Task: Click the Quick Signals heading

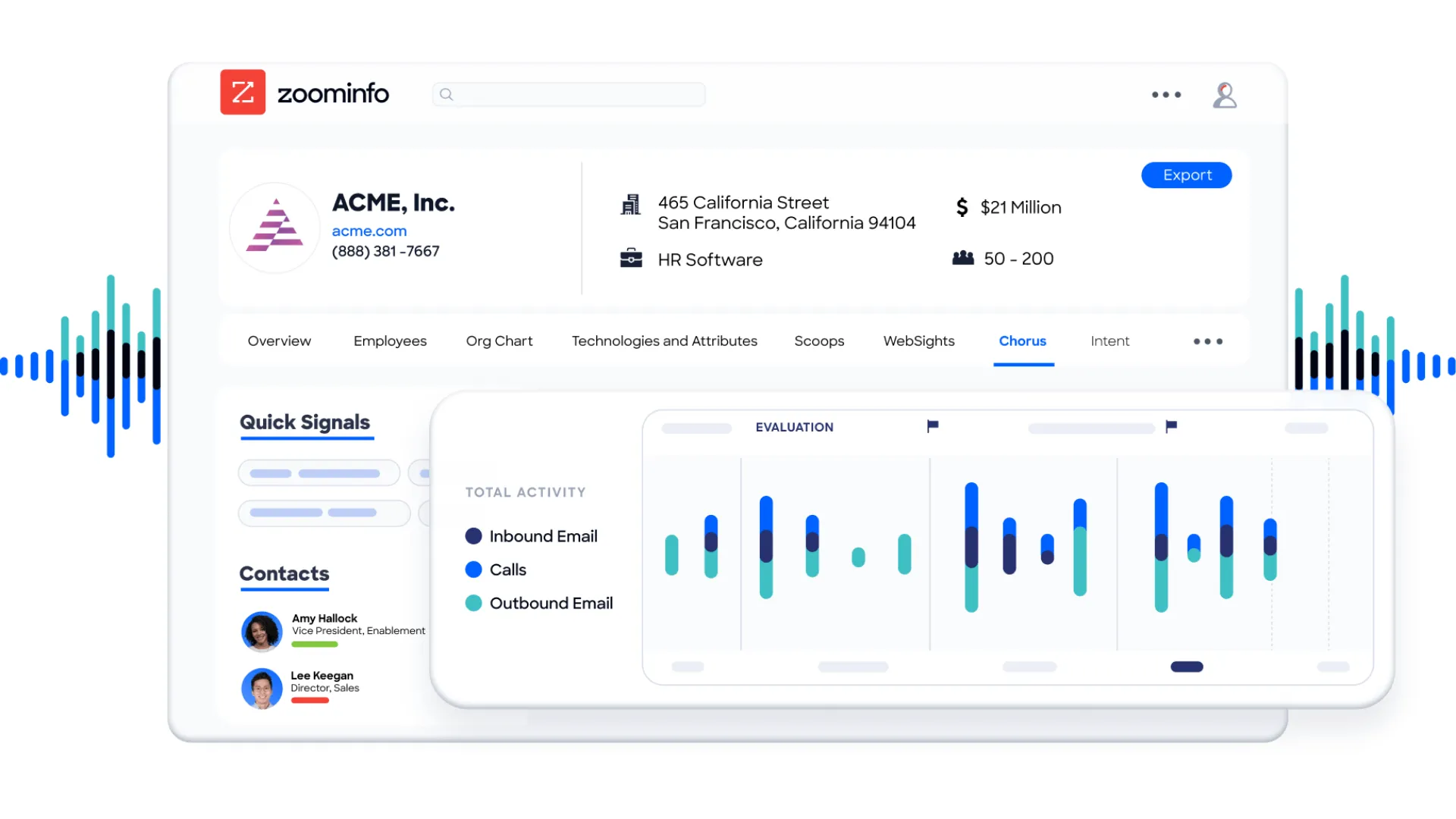Action: [x=305, y=422]
